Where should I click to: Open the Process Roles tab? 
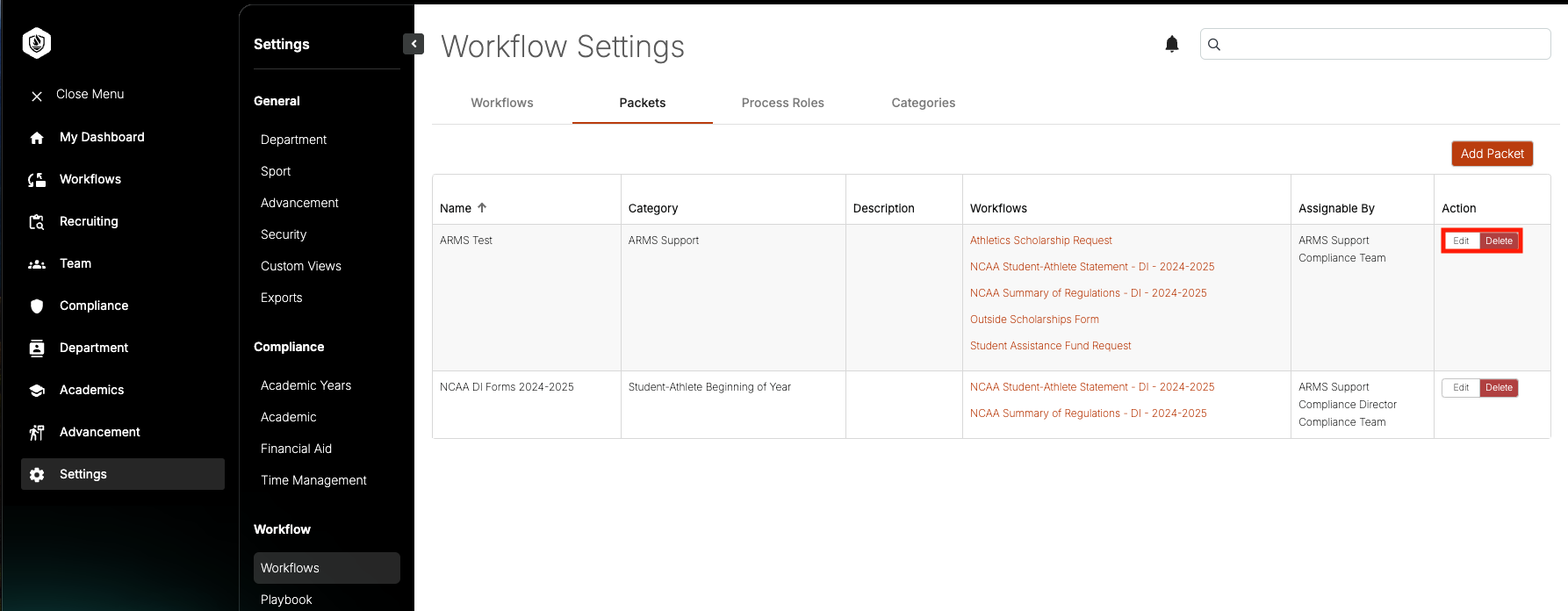(x=783, y=103)
